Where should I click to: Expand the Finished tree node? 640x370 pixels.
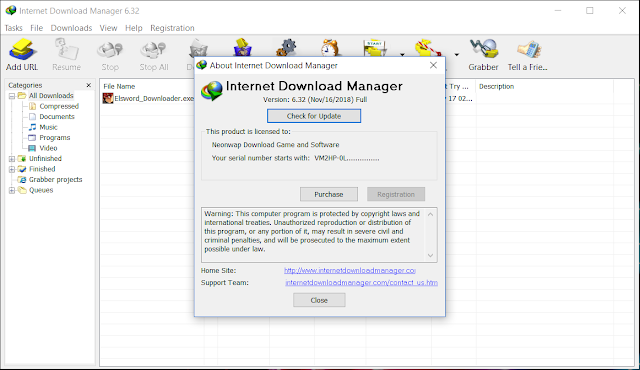pyautogui.click(x=12, y=169)
